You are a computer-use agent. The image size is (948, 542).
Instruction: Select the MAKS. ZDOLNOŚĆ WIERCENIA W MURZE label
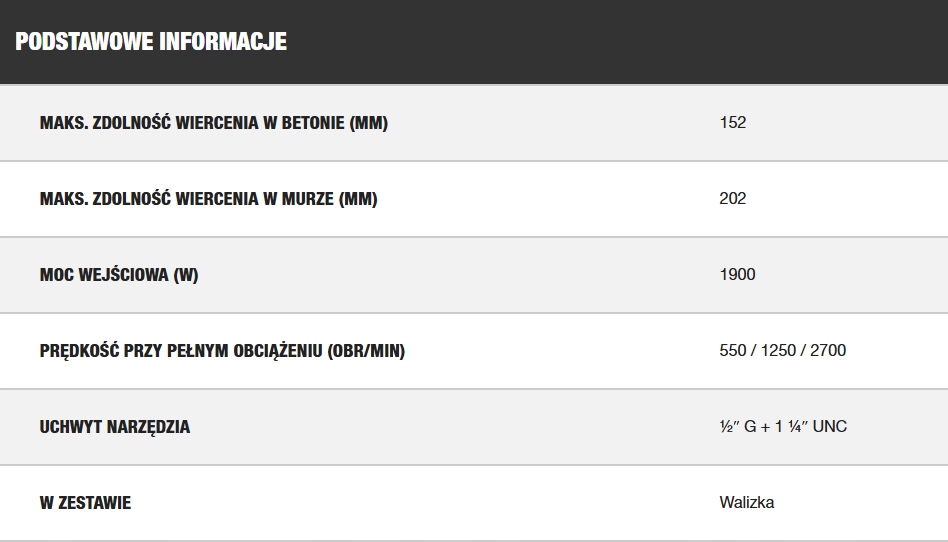click(209, 199)
